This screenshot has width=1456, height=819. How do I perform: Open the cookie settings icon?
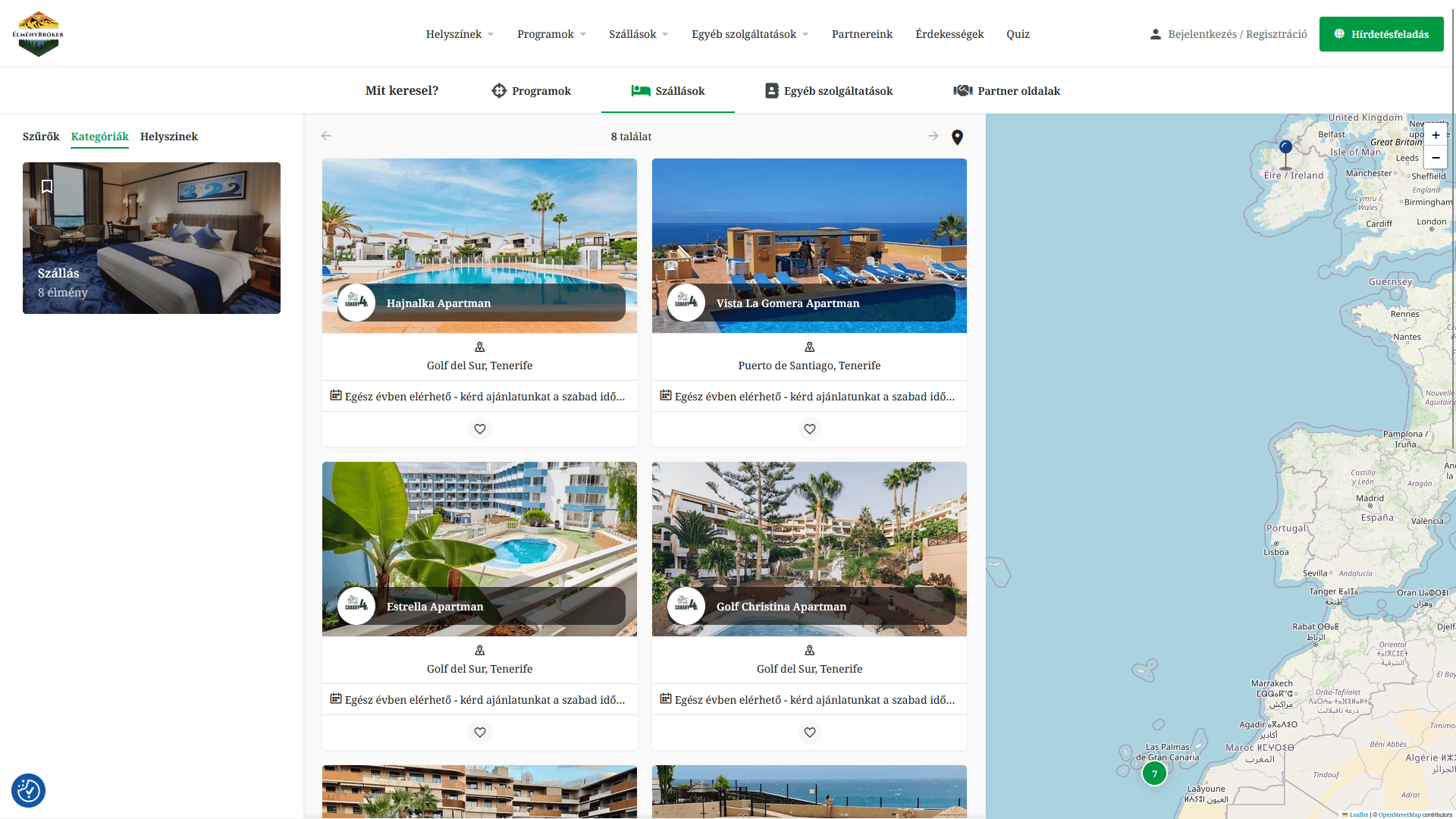(28, 791)
